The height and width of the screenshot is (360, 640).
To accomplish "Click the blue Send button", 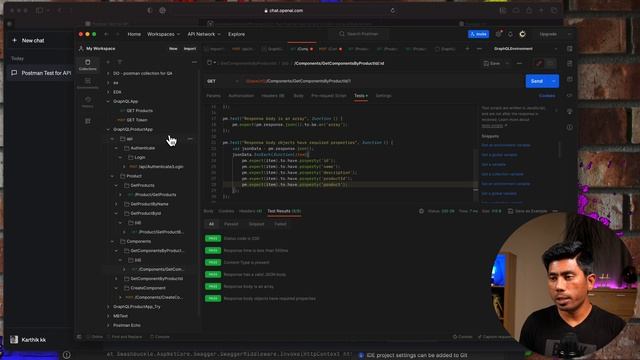I will 537,81.
